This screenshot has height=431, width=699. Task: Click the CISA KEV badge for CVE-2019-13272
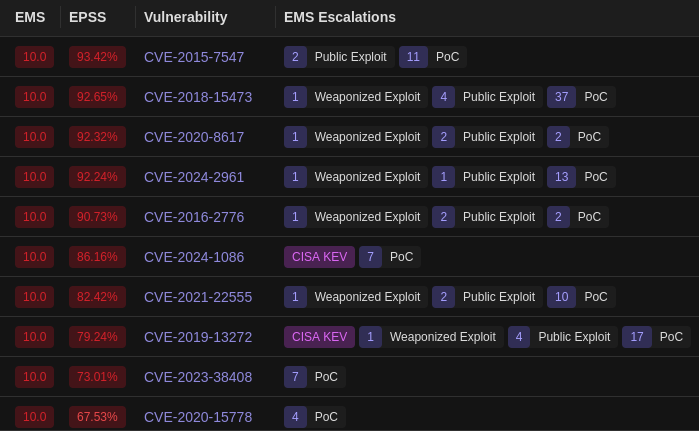point(319,337)
